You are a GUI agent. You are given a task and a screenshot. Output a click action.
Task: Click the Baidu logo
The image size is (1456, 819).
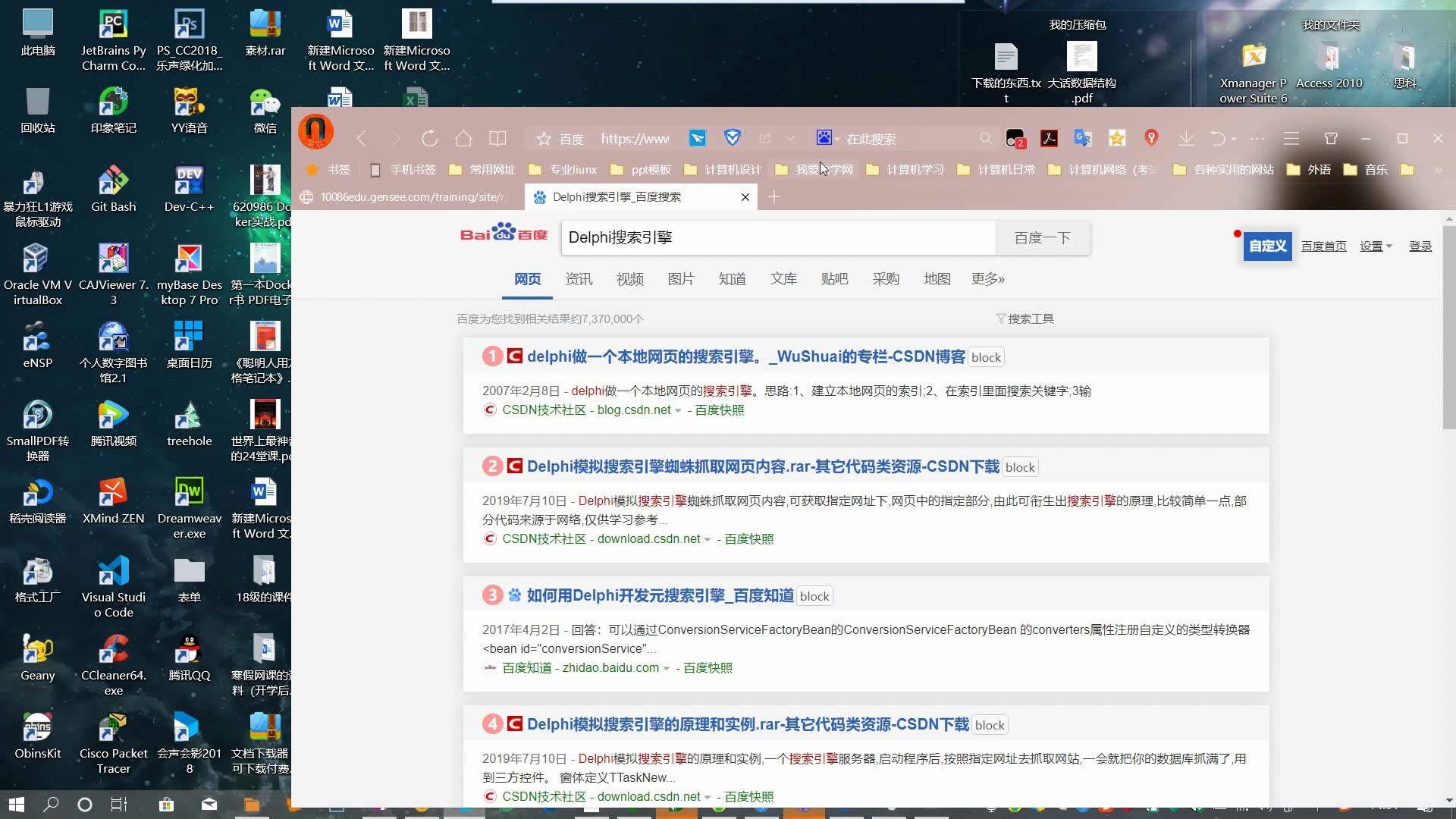pyautogui.click(x=504, y=233)
